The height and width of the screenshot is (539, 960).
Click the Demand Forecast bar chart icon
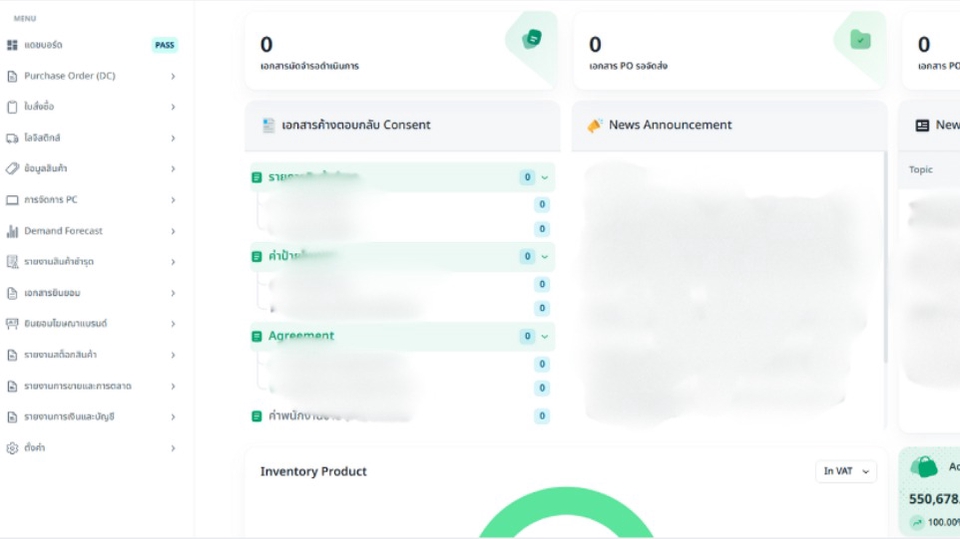[x=12, y=231]
